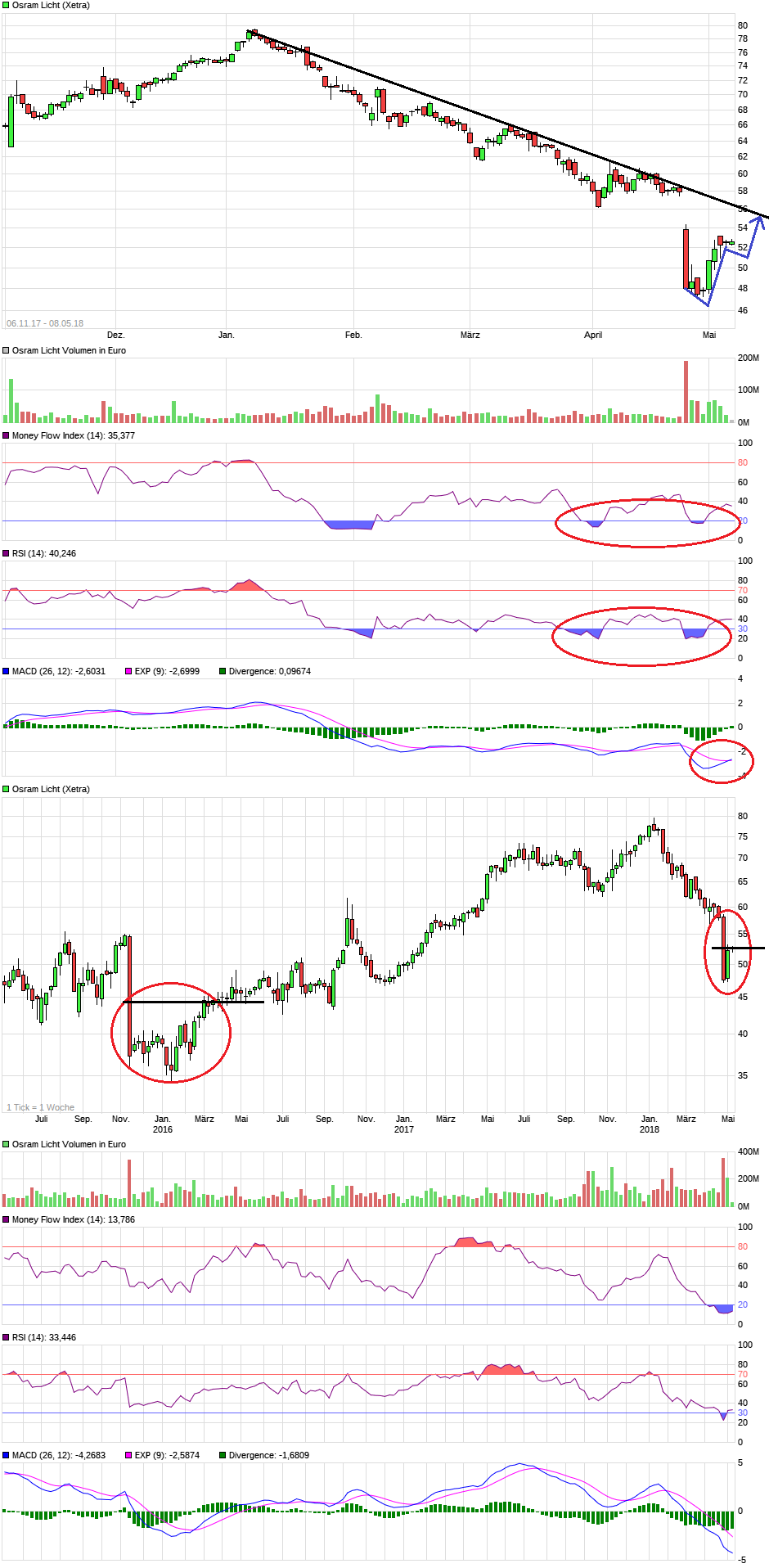This screenshot has height=1568, width=769.
Task: Click the '400M' volume axis value
Action: (x=749, y=1151)
